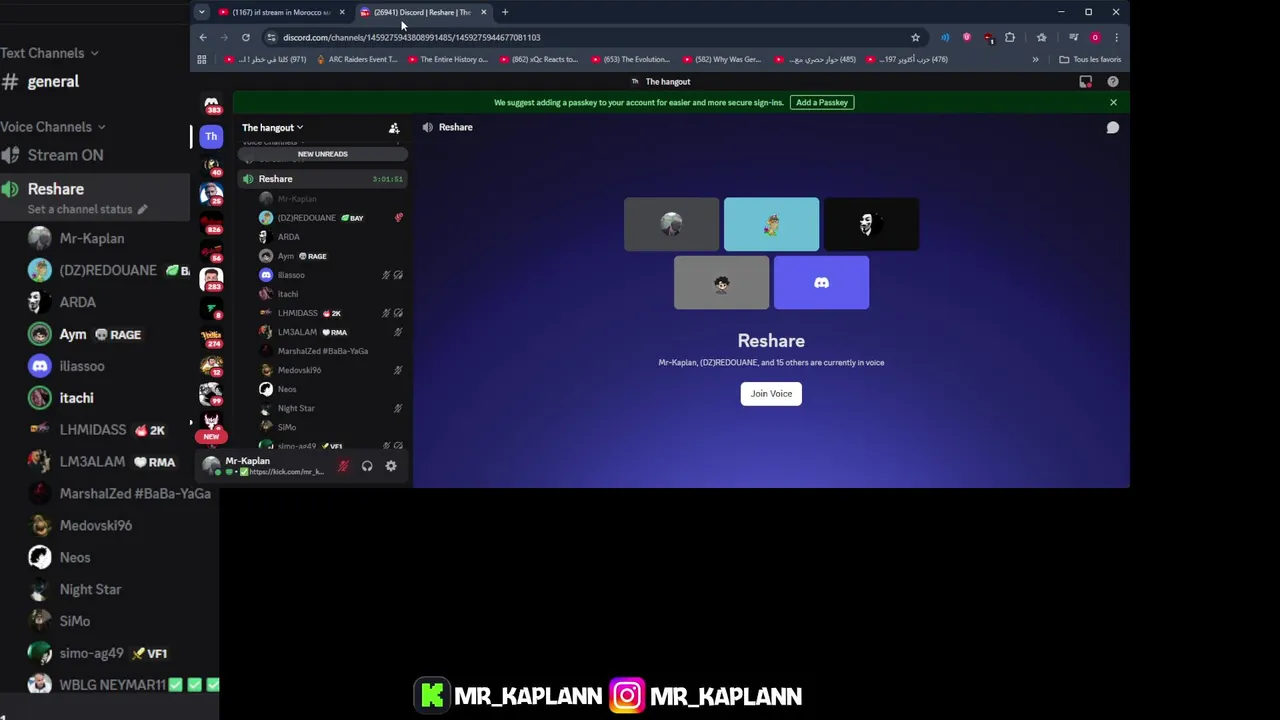This screenshot has height=720, width=1280.
Task: Open the pink shield extension icon
Action: (x=966, y=37)
